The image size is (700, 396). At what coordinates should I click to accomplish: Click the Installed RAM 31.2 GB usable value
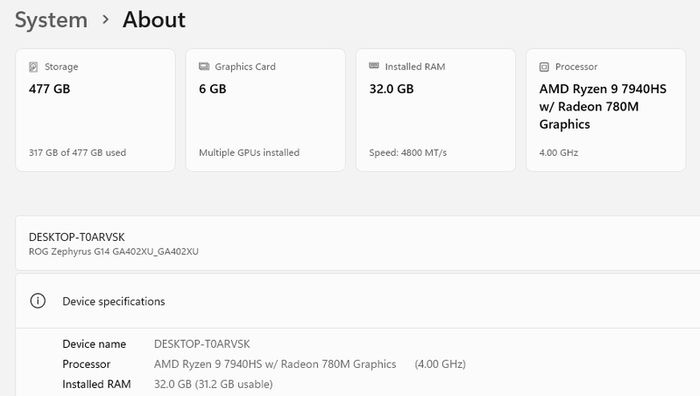point(213,384)
